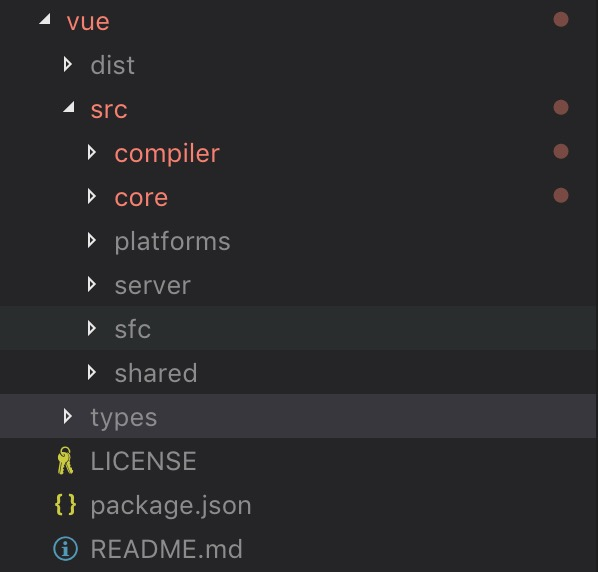Image resolution: width=598 pixels, height=572 pixels.
Task: Collapse the src folder arrow
Action: pos(69,107)
